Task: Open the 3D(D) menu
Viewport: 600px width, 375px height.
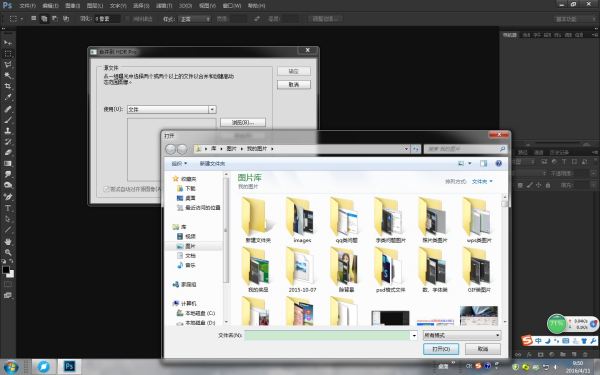Action: pyautogui.click(x=185, y=6)
